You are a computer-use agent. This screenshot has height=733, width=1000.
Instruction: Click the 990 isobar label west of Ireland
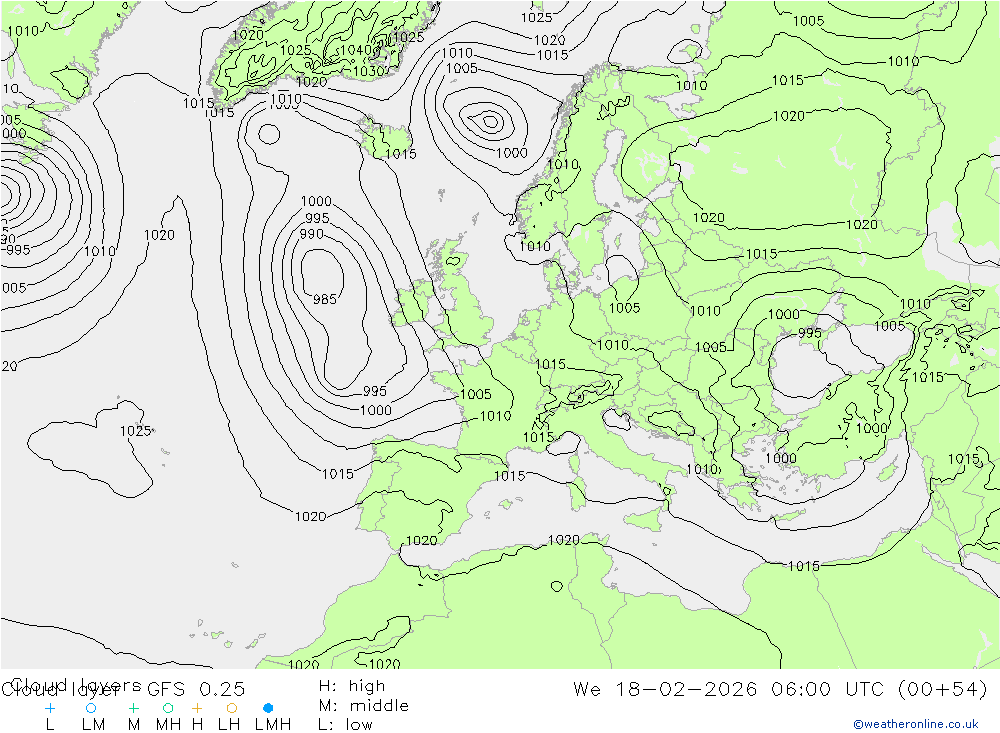click(311, 234)
